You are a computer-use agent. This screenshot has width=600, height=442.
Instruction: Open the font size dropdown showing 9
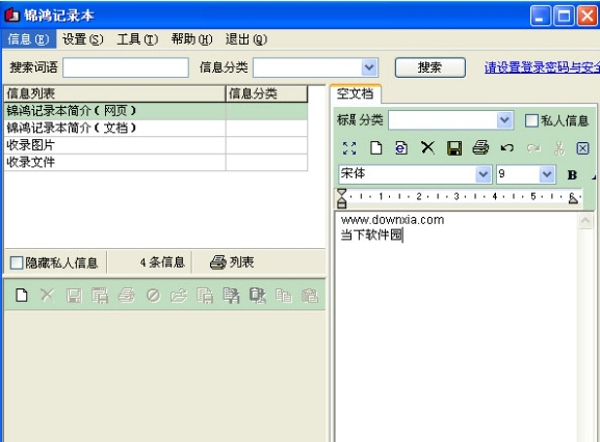tap(547, 174)
